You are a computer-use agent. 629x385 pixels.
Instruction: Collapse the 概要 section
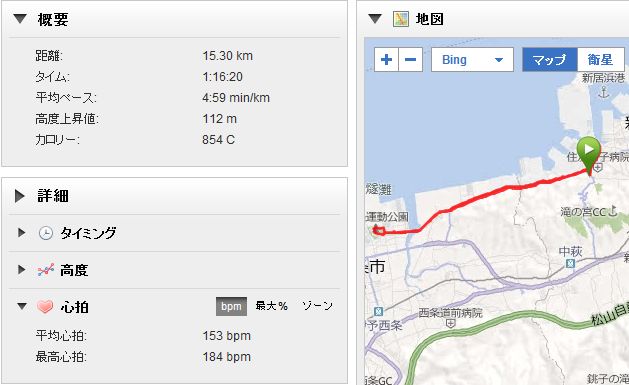click(x=20, y=18)
